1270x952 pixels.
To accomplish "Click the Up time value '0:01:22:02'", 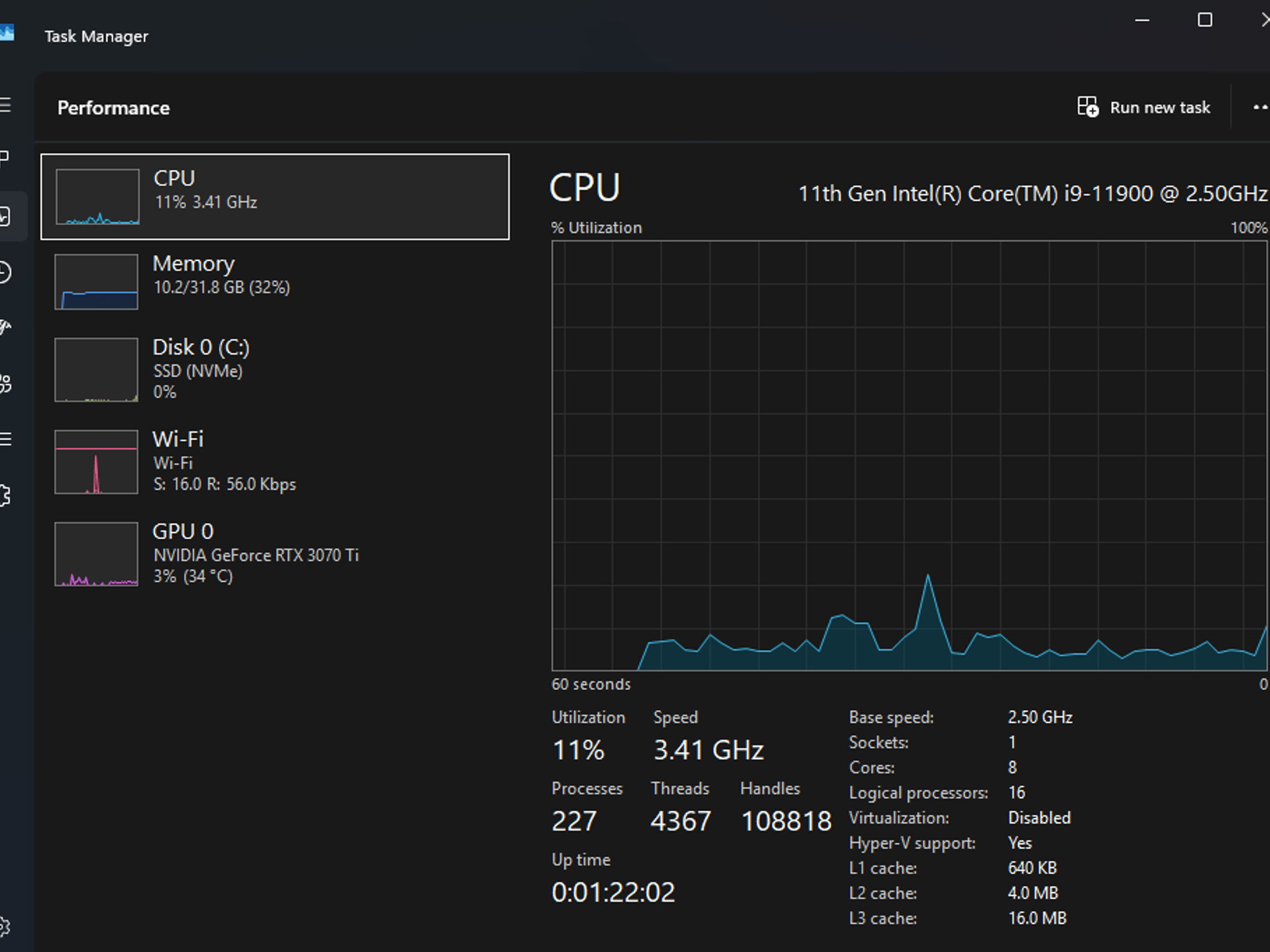I will click(613, 892).
